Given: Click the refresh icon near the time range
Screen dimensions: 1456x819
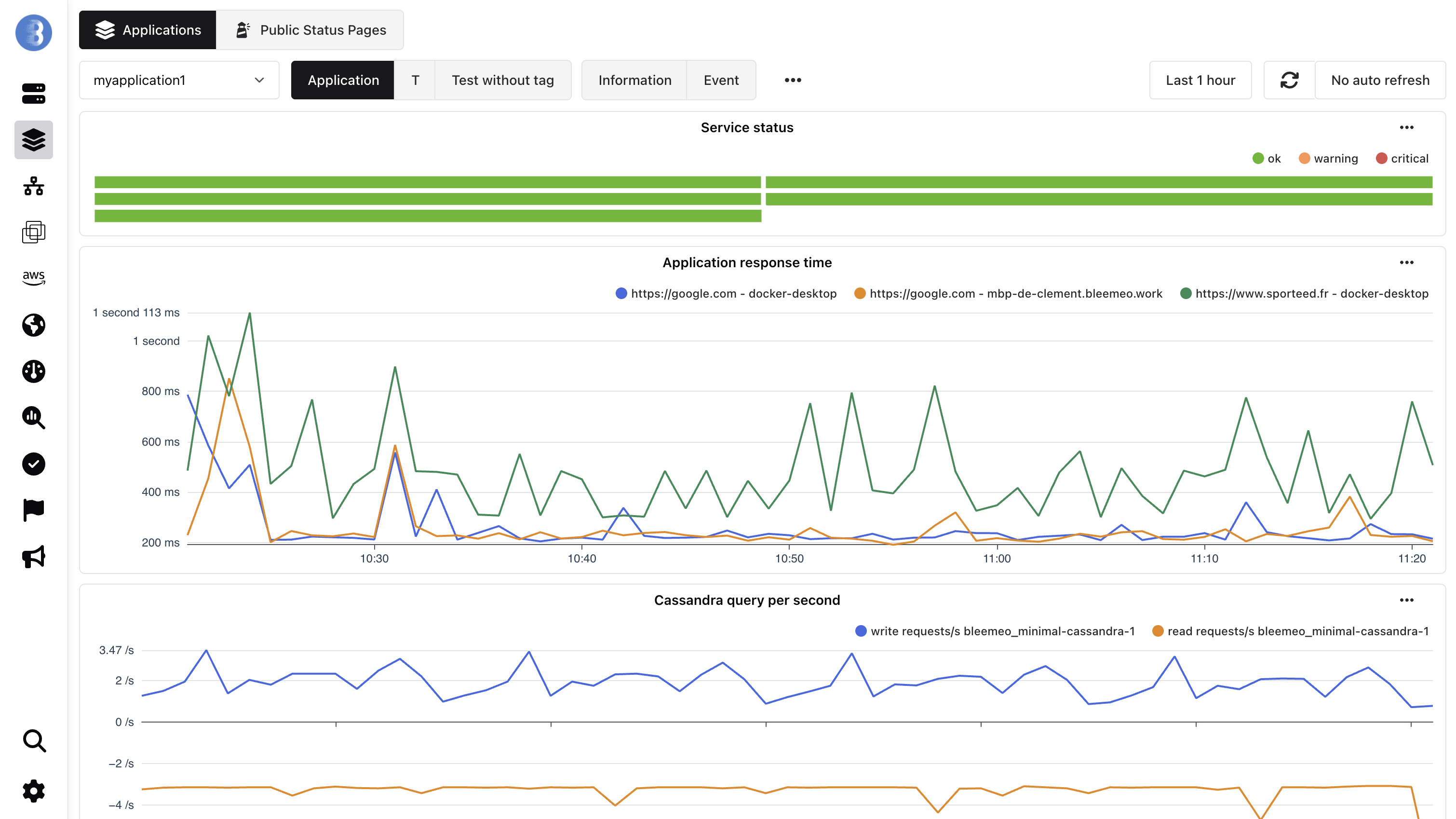Looking at the screenshot, I should coord(1289,80).
